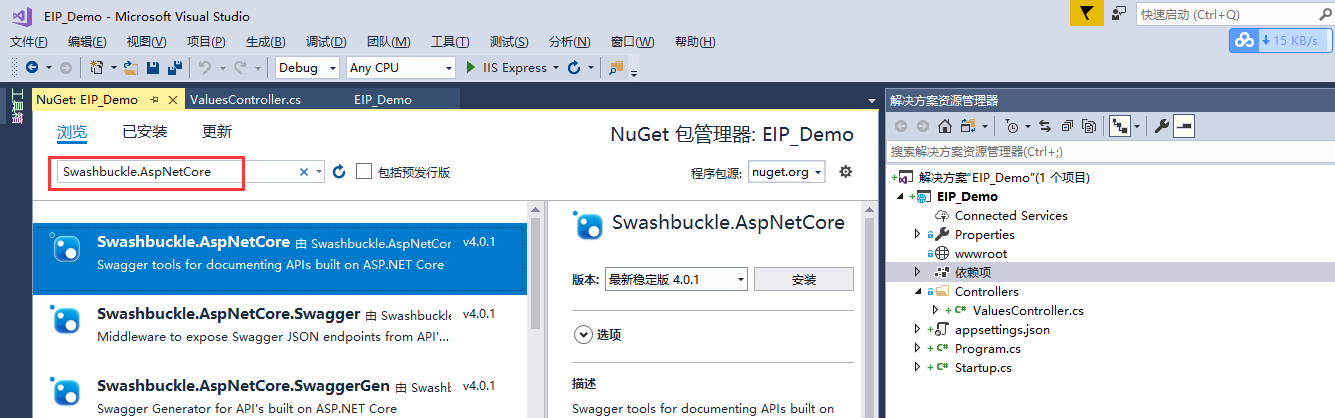Click the Pending Changes Filter clock icon
Viewport: 1335px width, 418px height.
click(x=1012, y=126)
